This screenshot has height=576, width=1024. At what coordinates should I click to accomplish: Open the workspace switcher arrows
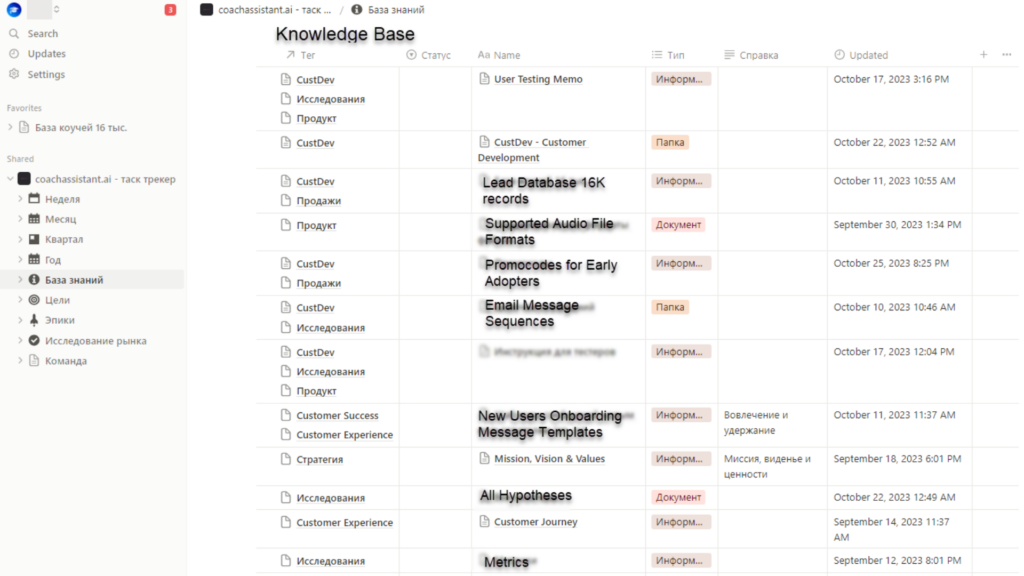click(x=57, y=10)
